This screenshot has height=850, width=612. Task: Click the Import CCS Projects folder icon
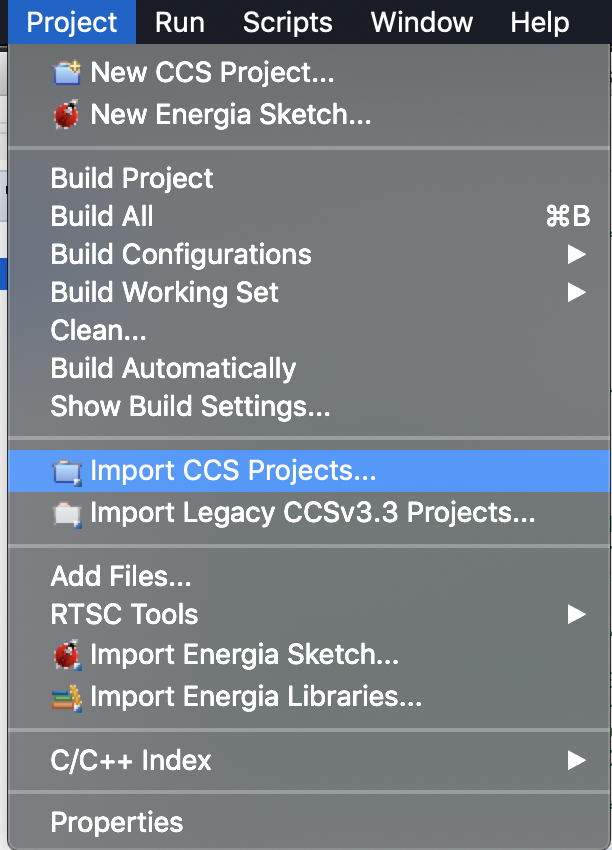coord(67,471)
